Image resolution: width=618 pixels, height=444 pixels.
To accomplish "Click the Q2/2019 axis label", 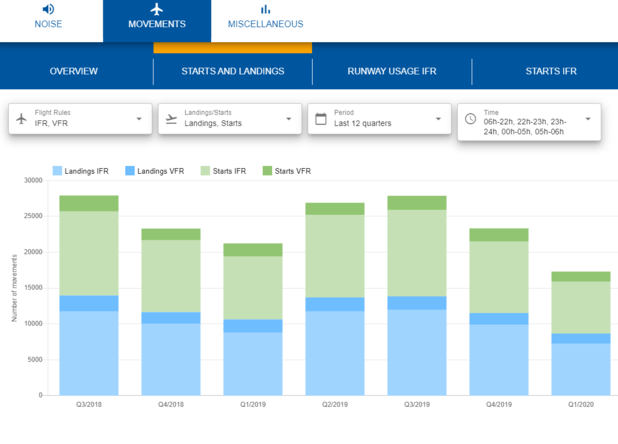I will (x=335, y=405).
